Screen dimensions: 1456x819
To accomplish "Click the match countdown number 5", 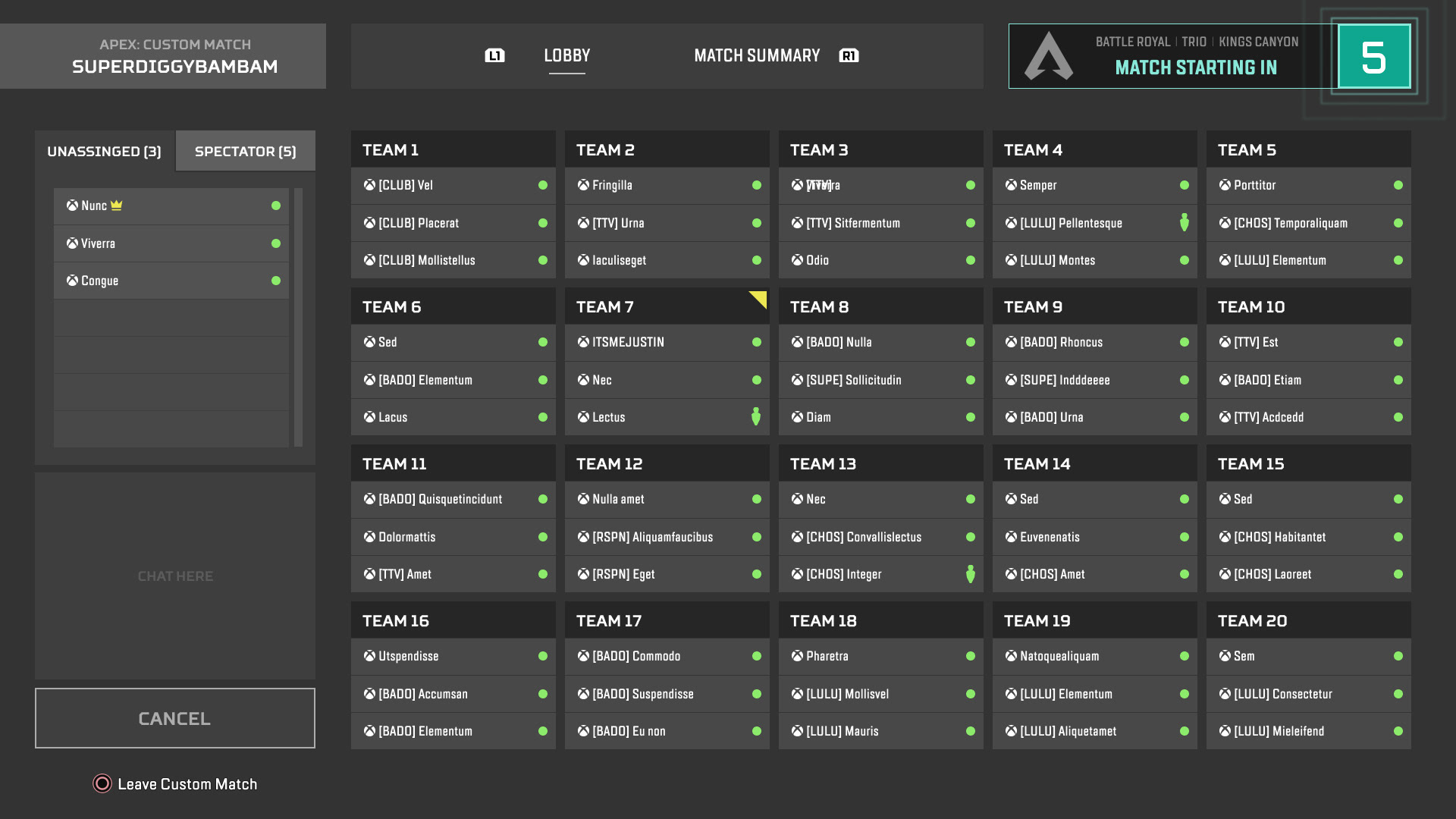I will pos(1373,57).
